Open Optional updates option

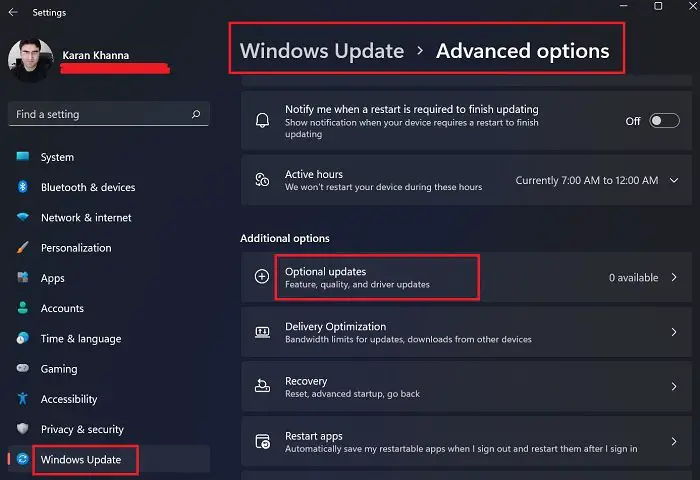point(467,277)
